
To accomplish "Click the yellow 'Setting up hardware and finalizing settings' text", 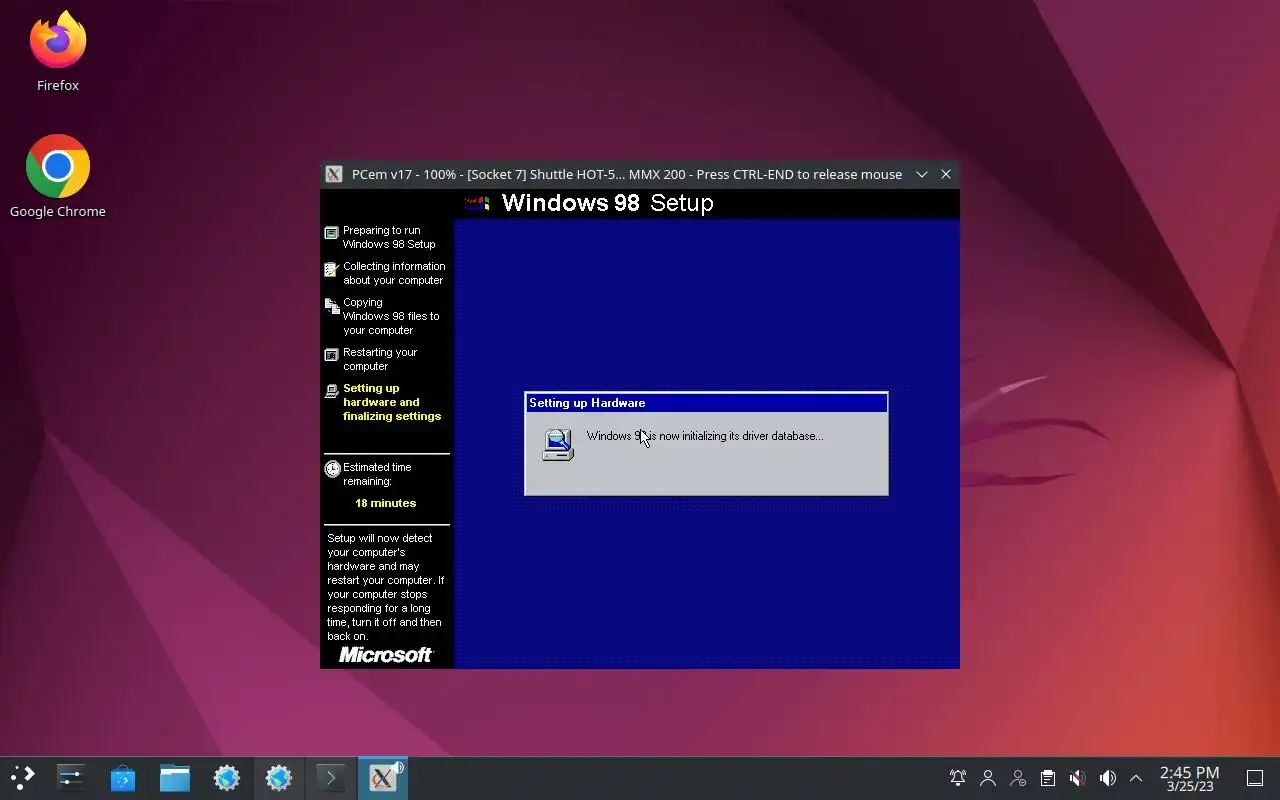I will coord(392,402).
